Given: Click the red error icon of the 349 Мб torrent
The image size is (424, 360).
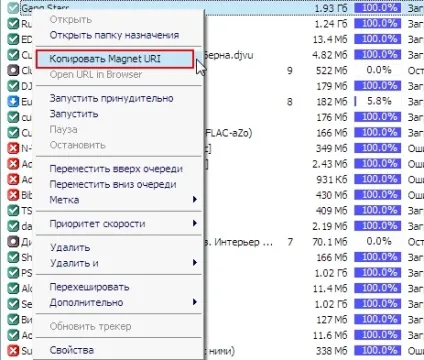Looking at the screenshot, I should coord(13,148).
